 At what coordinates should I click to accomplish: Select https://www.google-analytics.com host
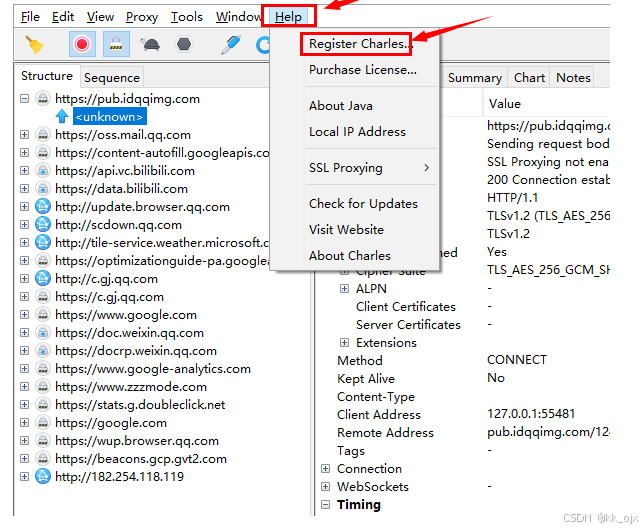pos(153,369)
